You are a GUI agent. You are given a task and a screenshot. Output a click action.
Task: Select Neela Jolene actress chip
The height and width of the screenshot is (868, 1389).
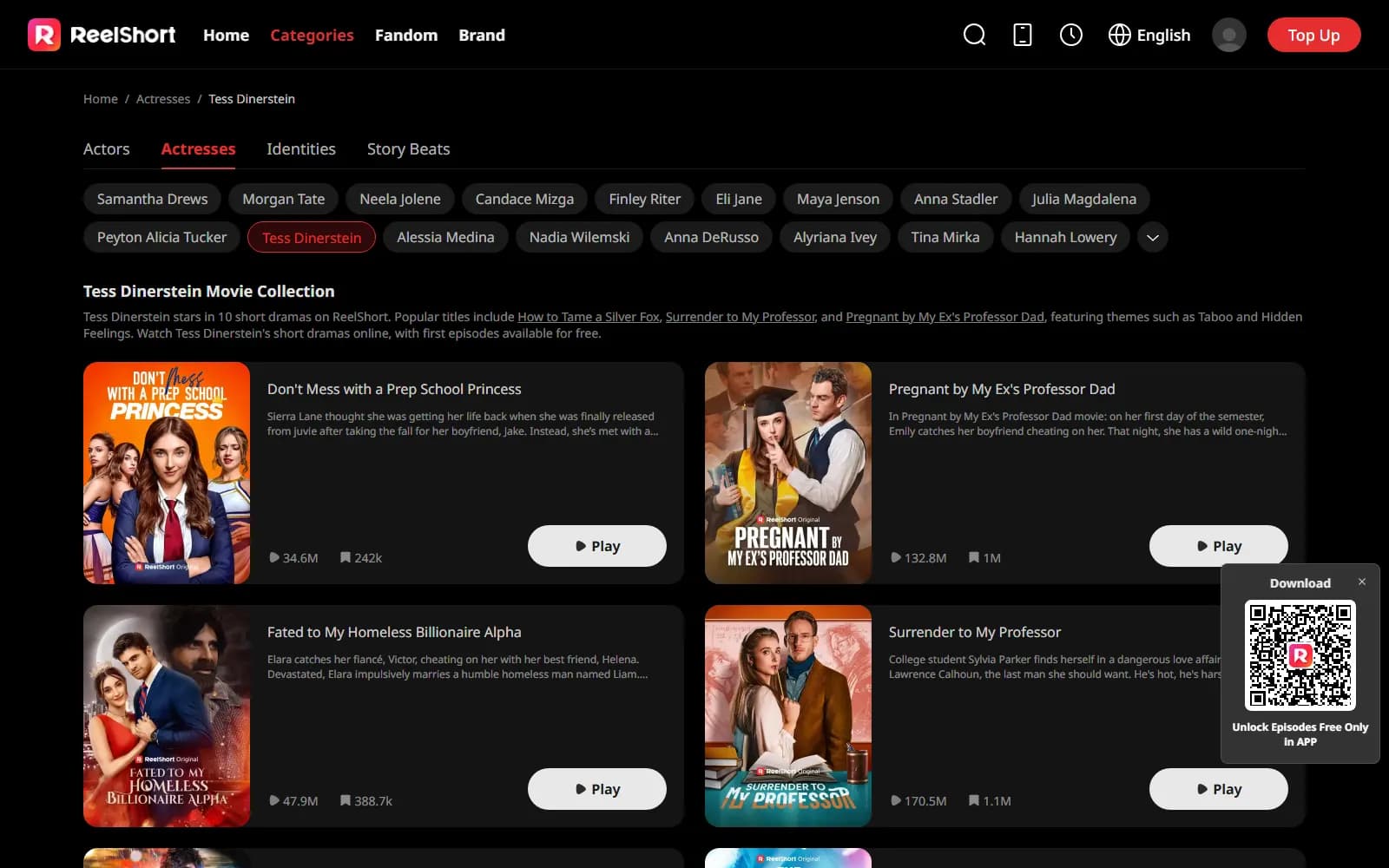(x=399, y=199)
